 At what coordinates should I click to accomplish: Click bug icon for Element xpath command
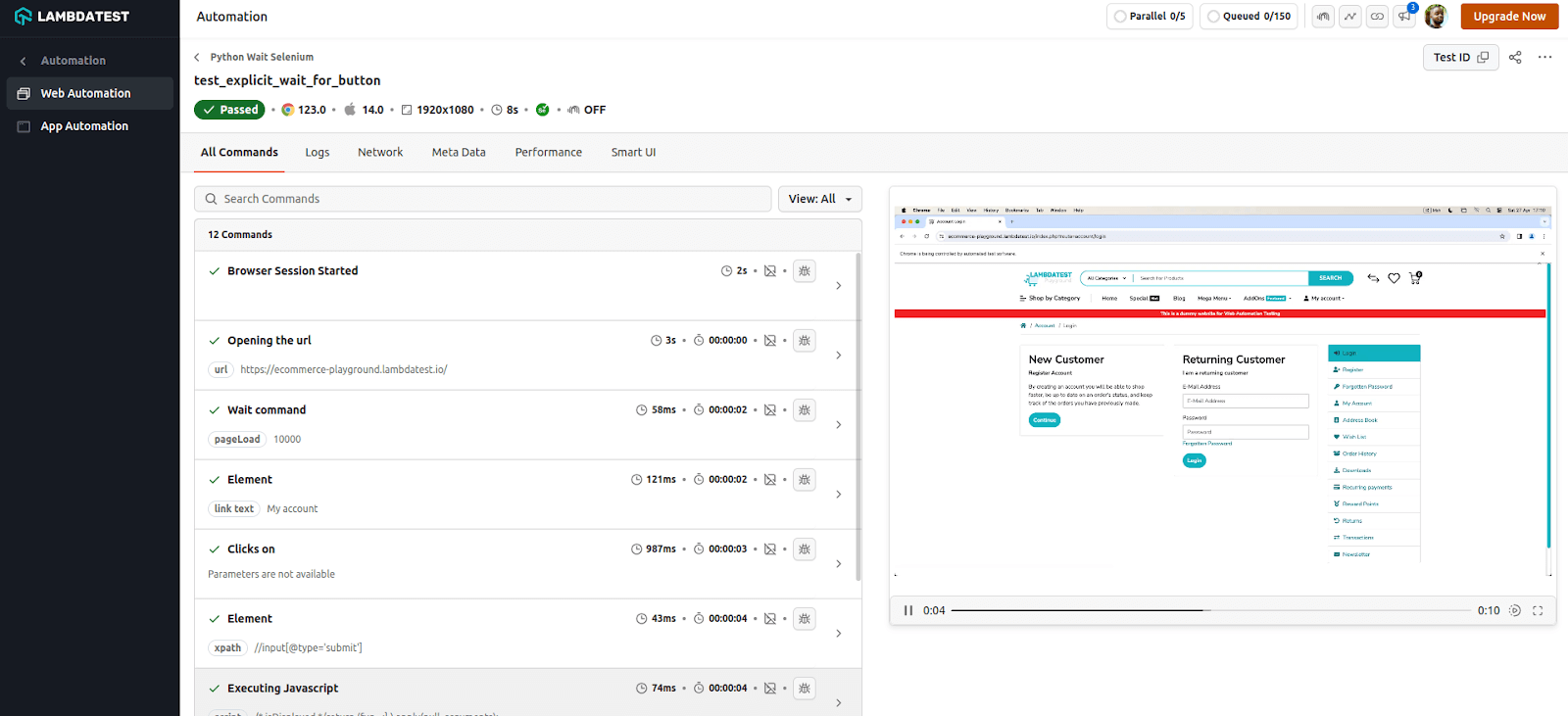(805, 619)
